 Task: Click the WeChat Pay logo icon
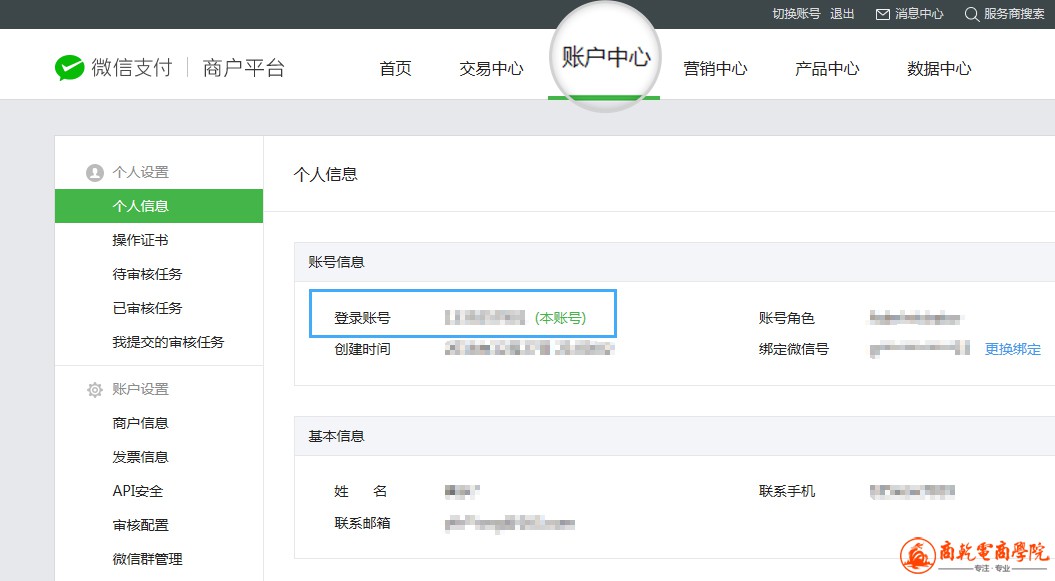(x=69, y=68)
